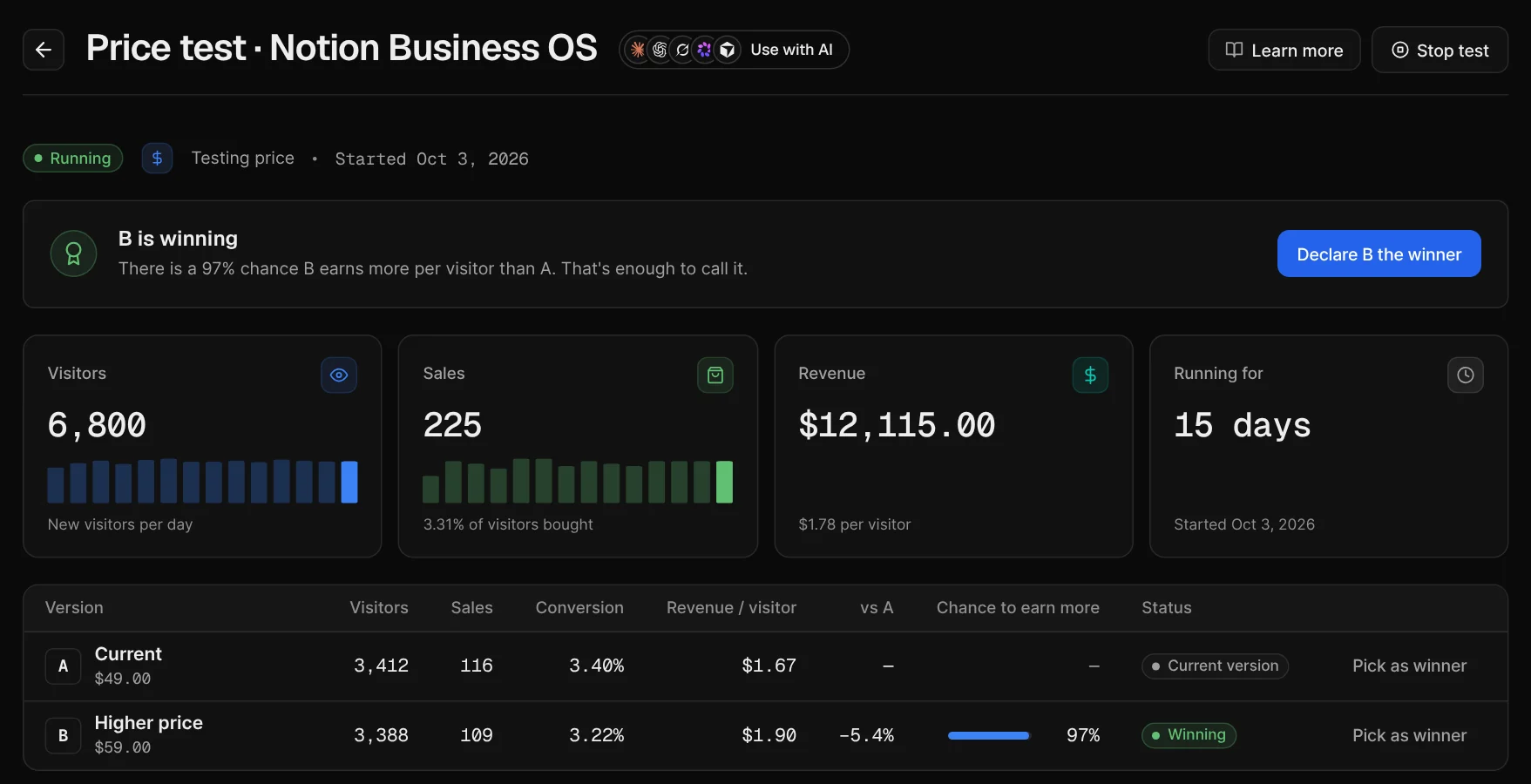Click the eye icon on Visitors card
The image size is (1531, 784).
[339, 375]
